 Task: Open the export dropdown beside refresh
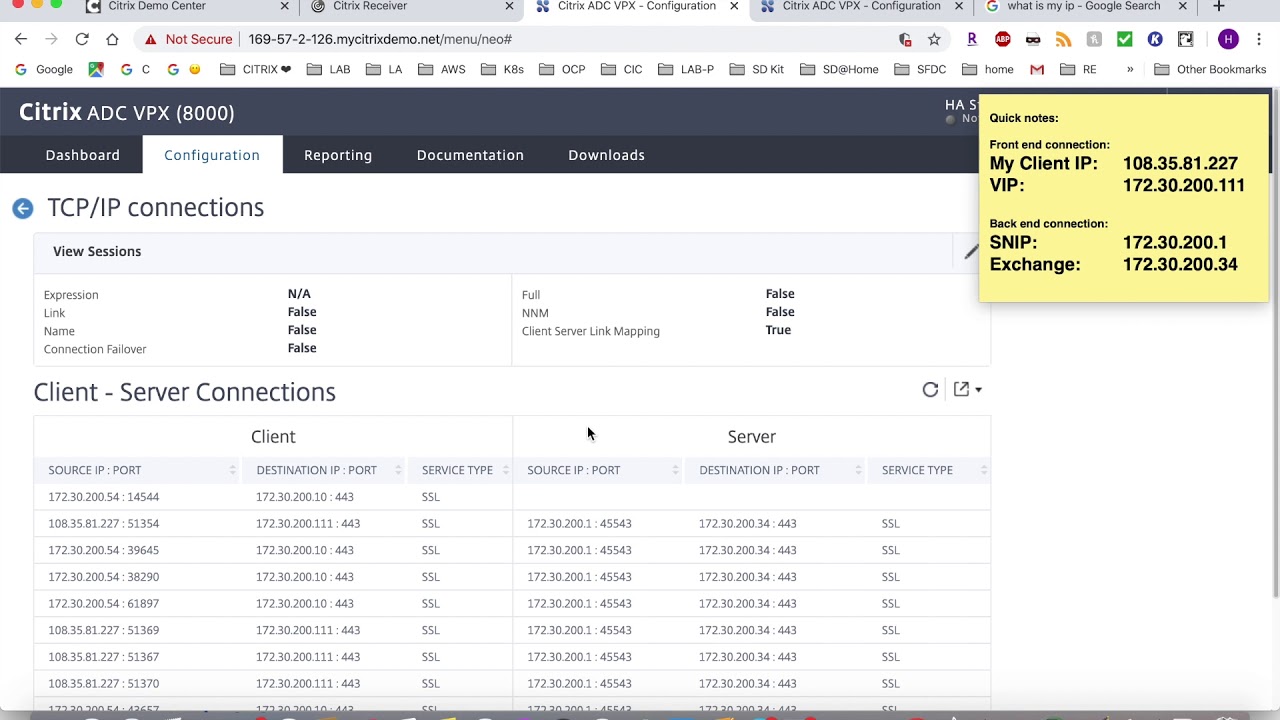(967, 390)
